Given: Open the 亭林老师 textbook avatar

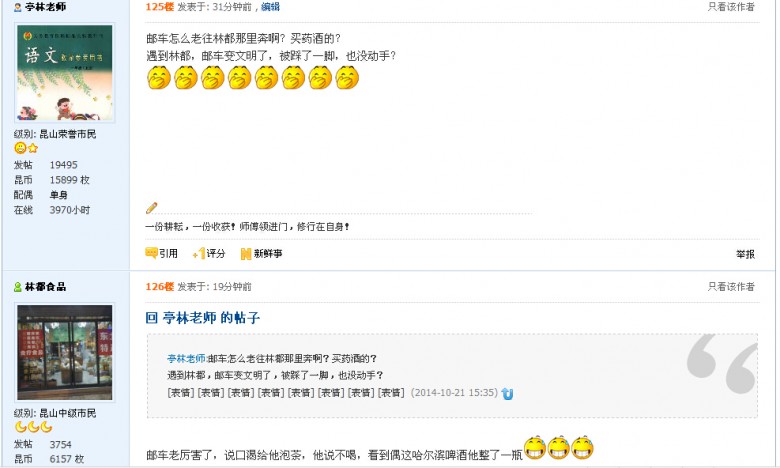Looking at the screenshot, I should tap(65, 73).
